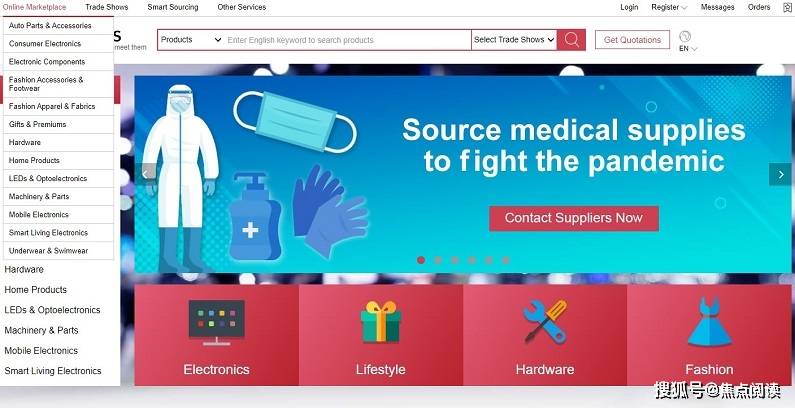Screen dimensions: 795x408
Task: Open the Trade Shows top menu
Action: coord(106,7)
